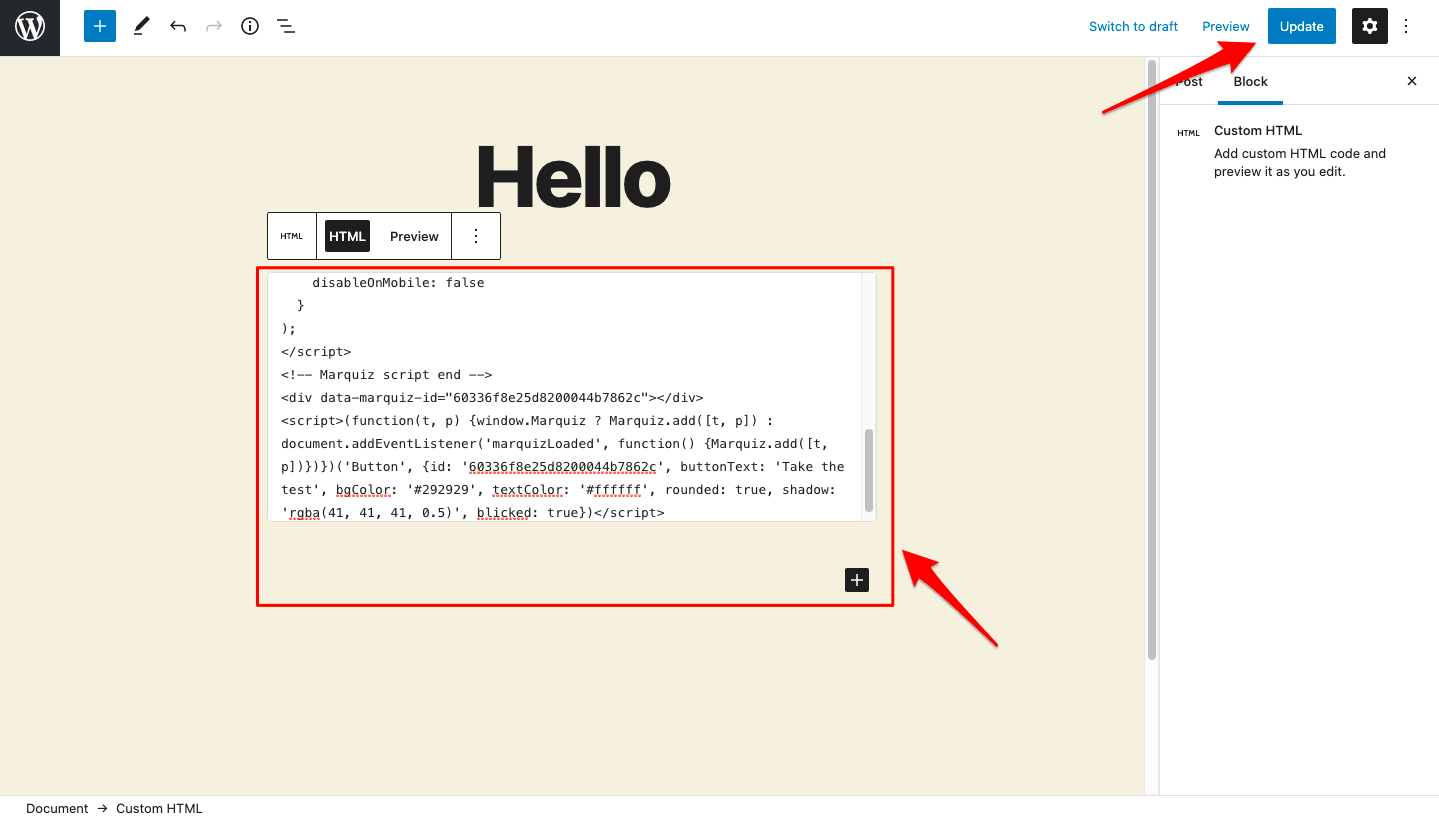This screenshot has height=820, width=1439.
Task: Select the Tools pencil icon
Action: click(141, 26)
